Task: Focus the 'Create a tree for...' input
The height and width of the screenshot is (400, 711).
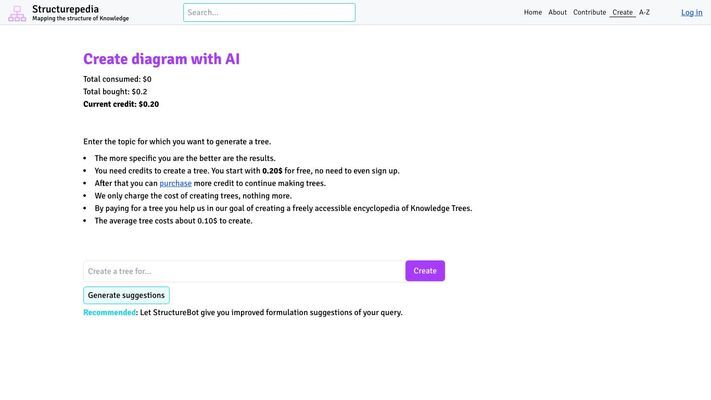Action: tap(243, 271)
